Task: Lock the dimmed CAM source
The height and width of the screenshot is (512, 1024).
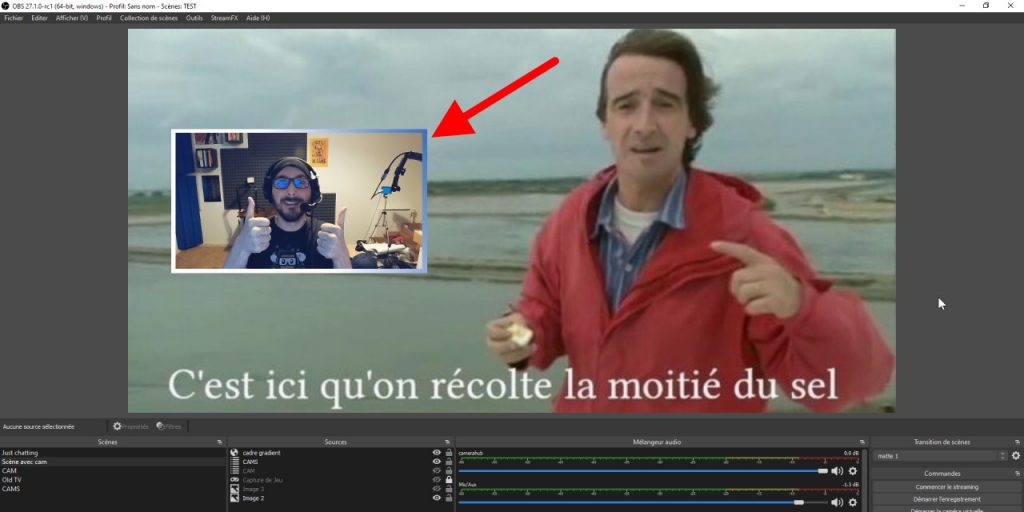Action: click(449, 470)
